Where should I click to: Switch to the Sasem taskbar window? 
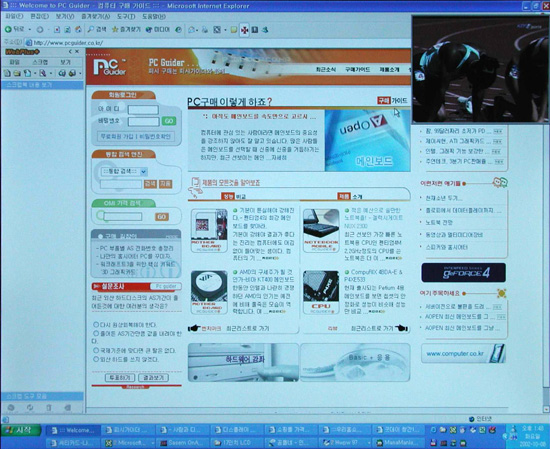181,443
